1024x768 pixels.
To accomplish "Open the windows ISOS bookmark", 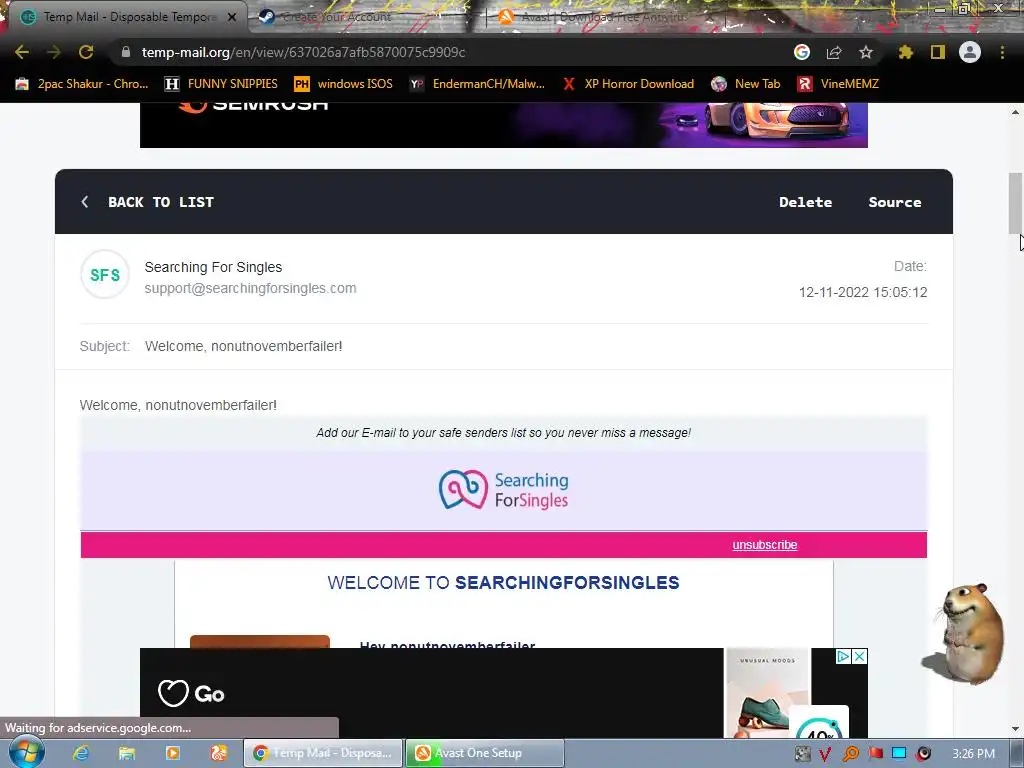I will (x=344, y=84).
